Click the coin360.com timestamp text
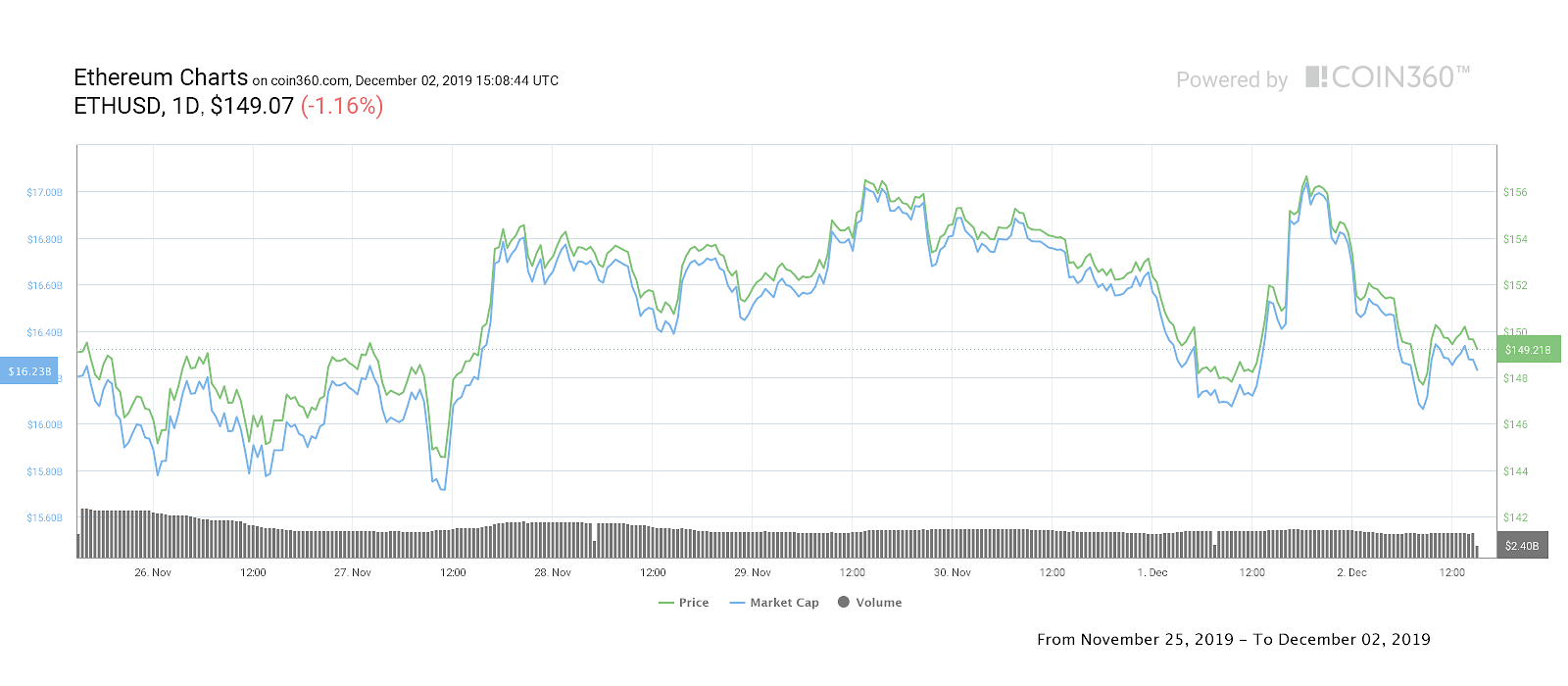Image resolution: width=1568 pixels, height=686 pixels. 406,81
